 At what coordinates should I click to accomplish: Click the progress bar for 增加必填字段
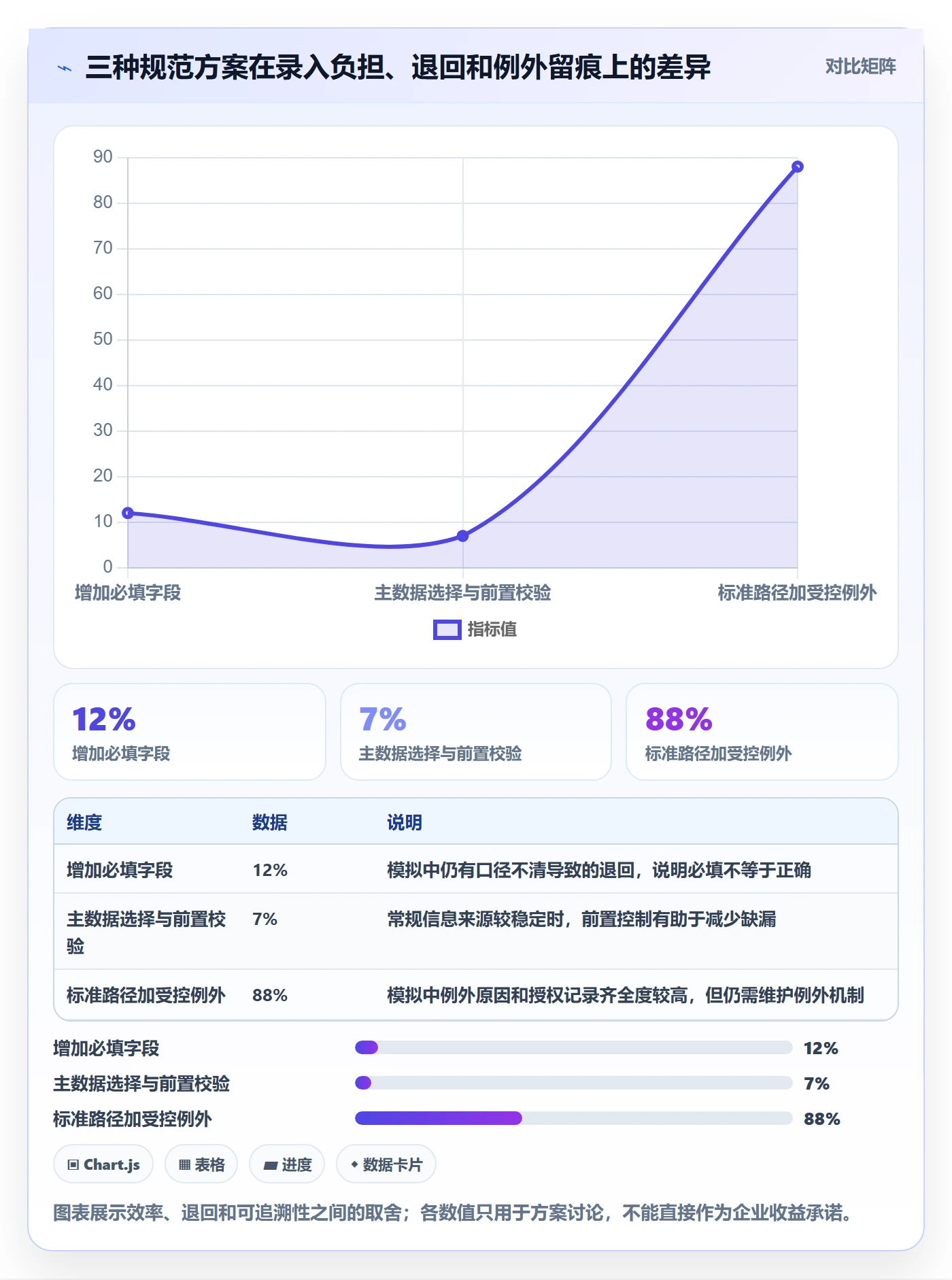coord(574,1047)
